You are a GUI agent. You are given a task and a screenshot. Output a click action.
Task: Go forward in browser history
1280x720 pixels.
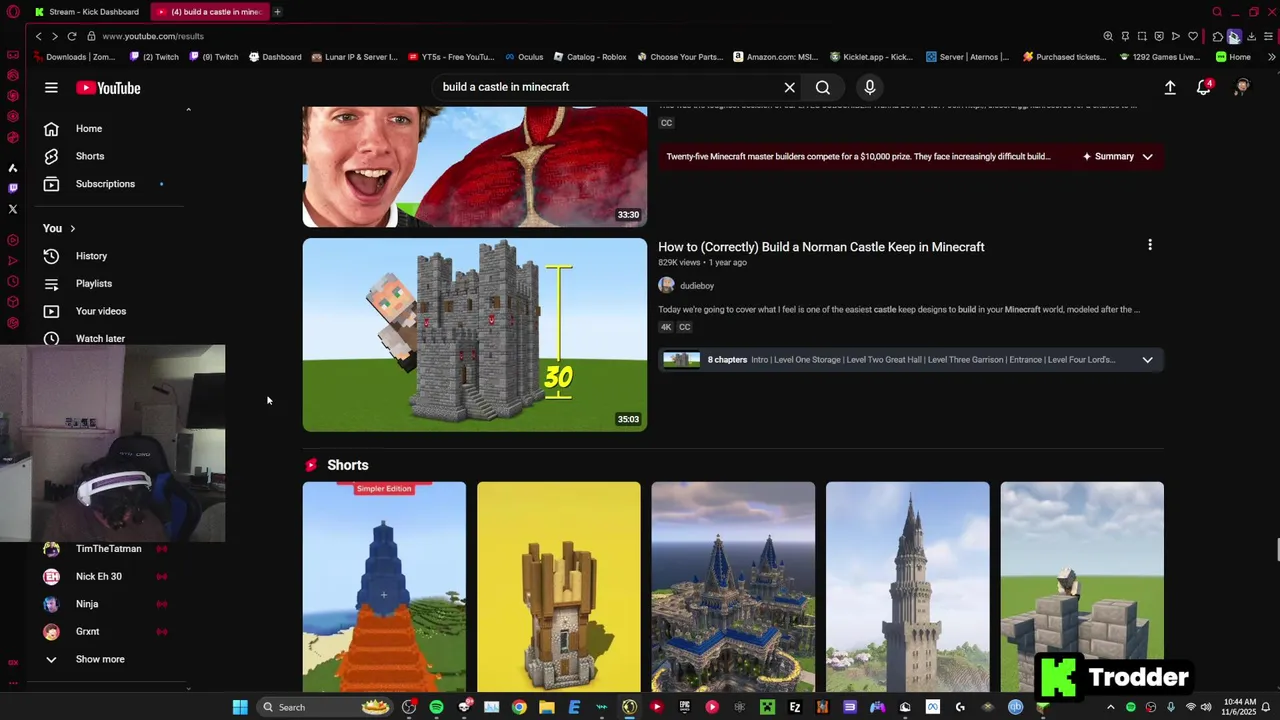pyautogui.click(x=54, y=36)
